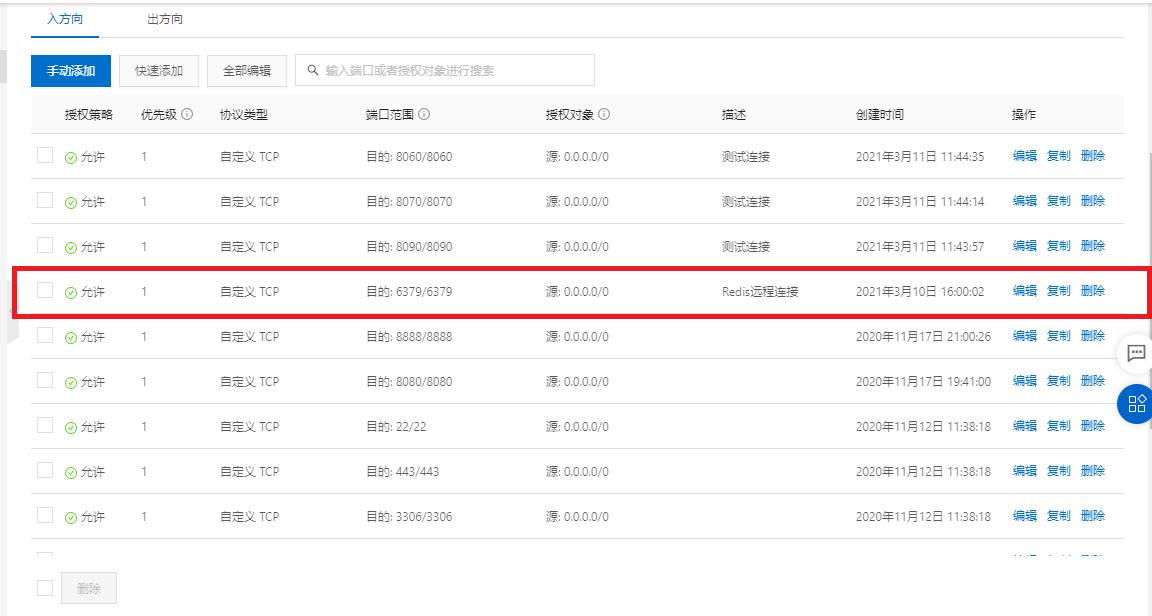Image resolution: width=1152 pixels, height=616 pixels.
Task: Tick checkbox for the 8080/8080 rule
Action: pyautogui.click(x=45, y=380)
